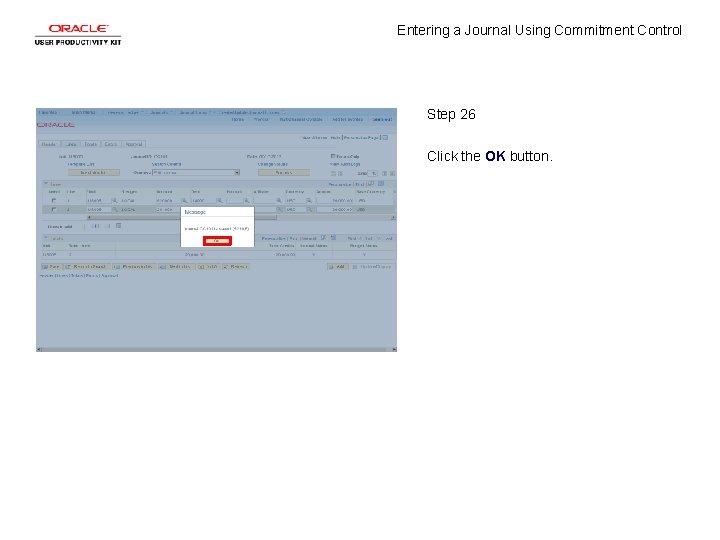Open Affiliate lookup icon on line 2
This screenshot has width=720, height=540.
(x=279, y=209)
